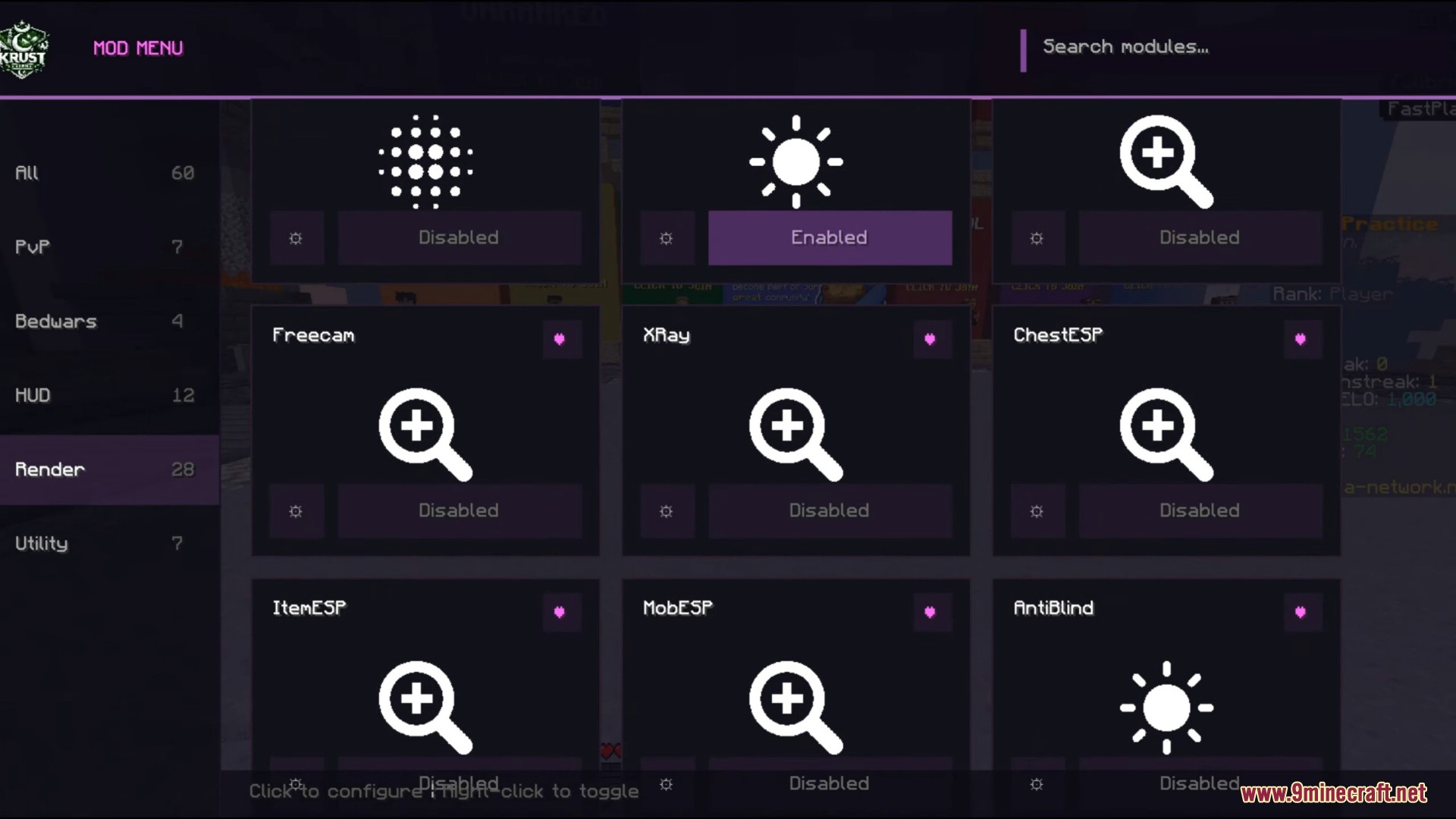Viewport: 1456px width, 819px height.
Task: Click the heart icon on XRay
Action: tap(930, 339)
